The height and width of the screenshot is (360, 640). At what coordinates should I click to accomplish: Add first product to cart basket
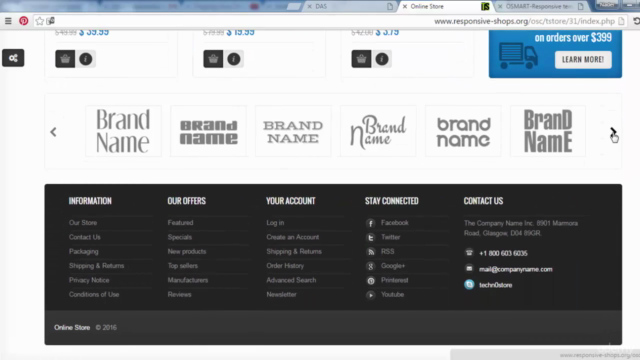pos(65,59)
